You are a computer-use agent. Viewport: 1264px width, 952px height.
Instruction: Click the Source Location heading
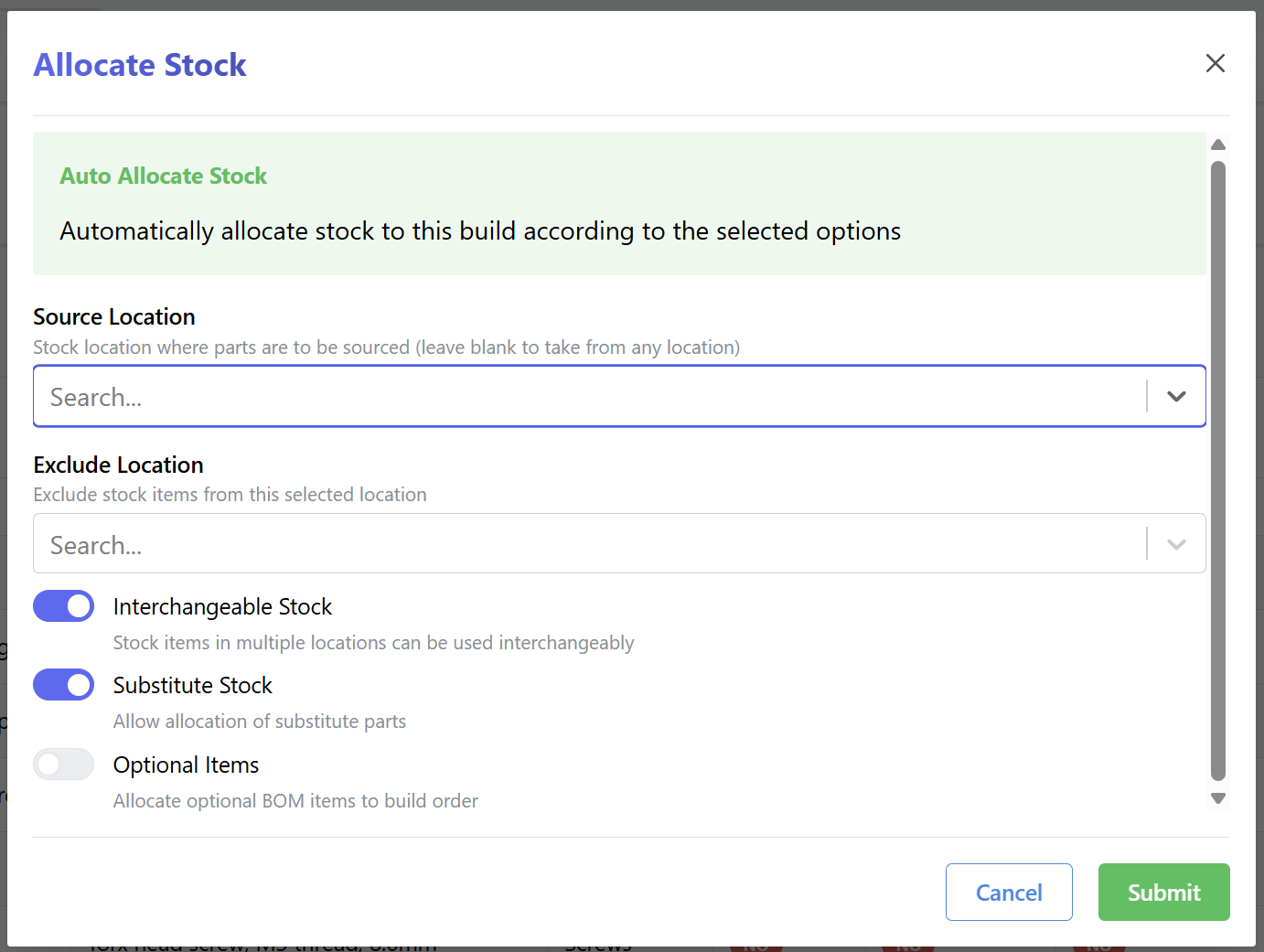pyautogui.click(x=113, y=316)
